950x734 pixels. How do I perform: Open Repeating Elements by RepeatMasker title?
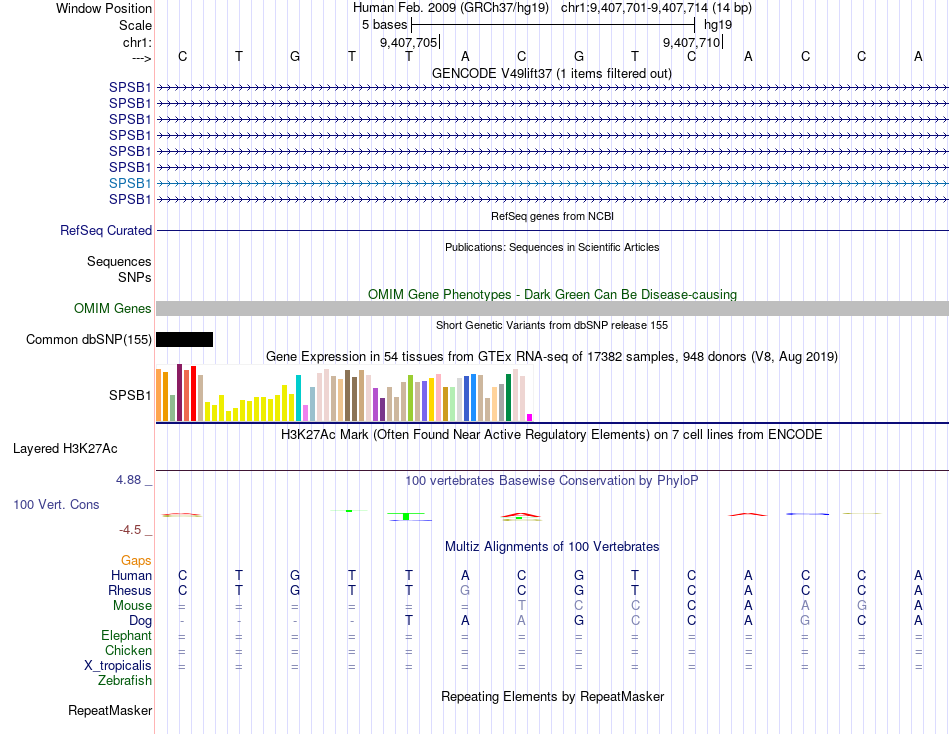tap(552, 696)
